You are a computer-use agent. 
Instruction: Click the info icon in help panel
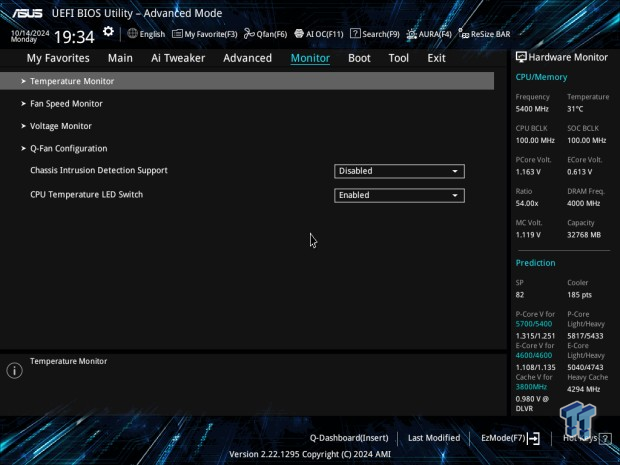(14, 371)
